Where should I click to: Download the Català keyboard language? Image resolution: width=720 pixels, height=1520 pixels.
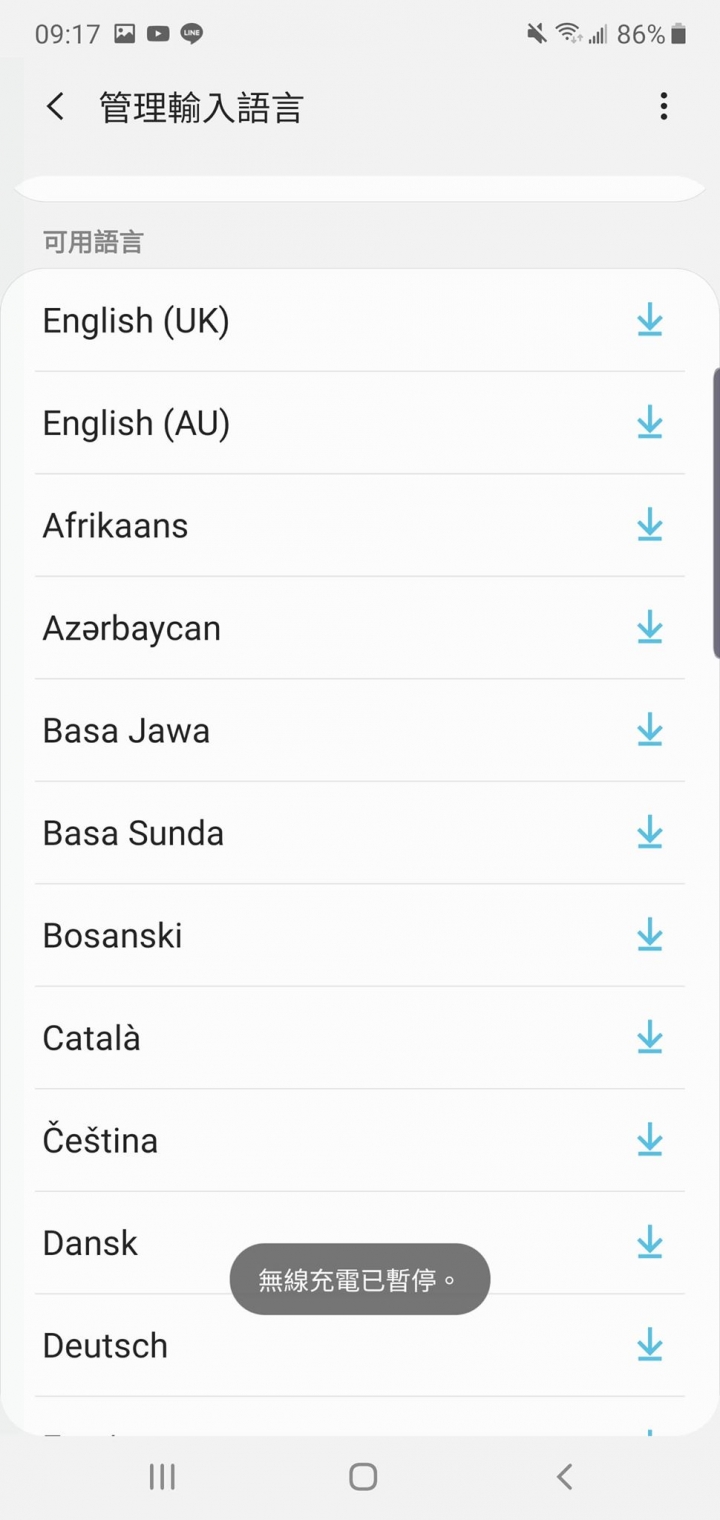pos(650,1038)
